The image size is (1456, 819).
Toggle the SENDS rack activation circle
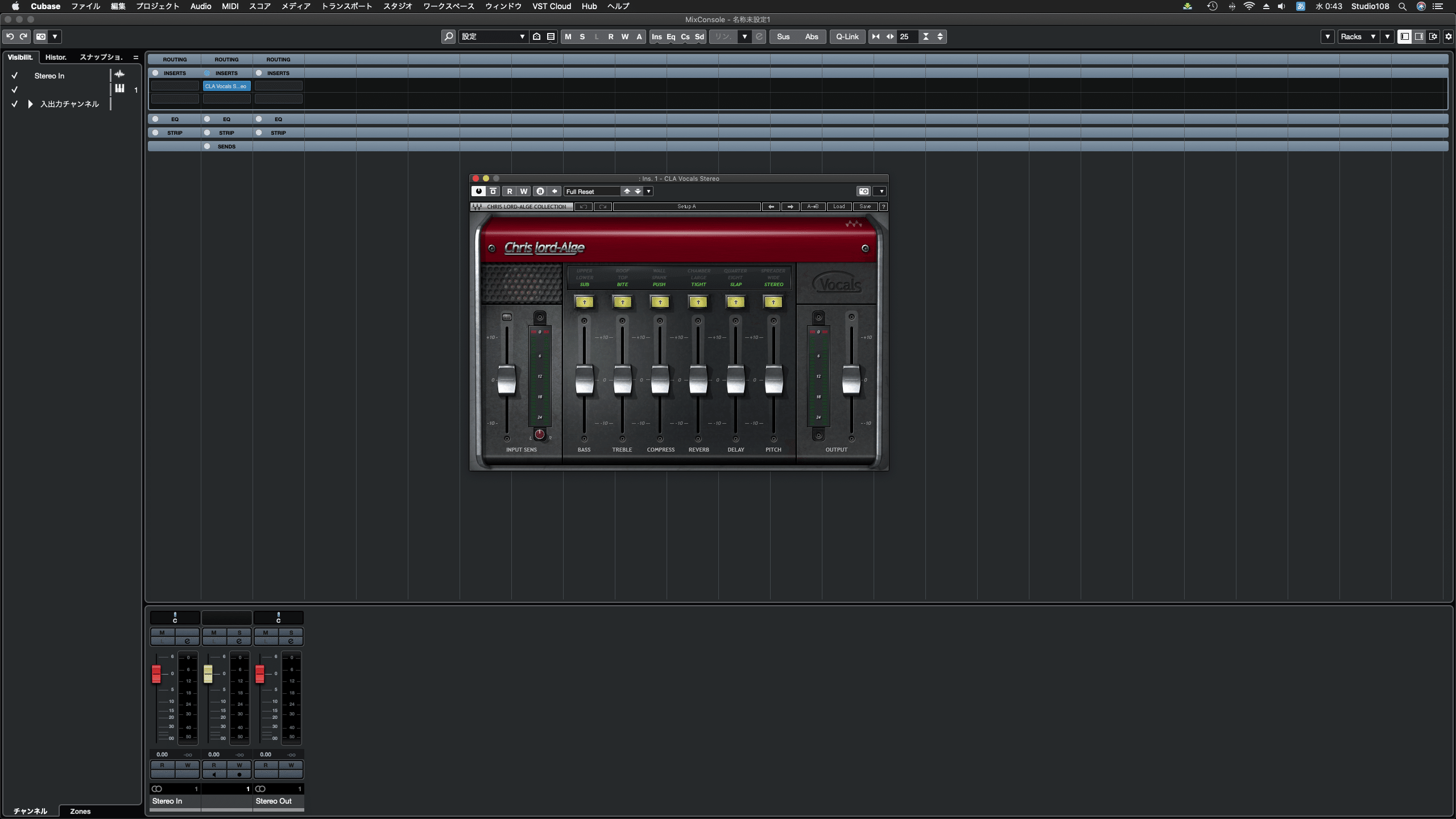[x=208, y=146]
